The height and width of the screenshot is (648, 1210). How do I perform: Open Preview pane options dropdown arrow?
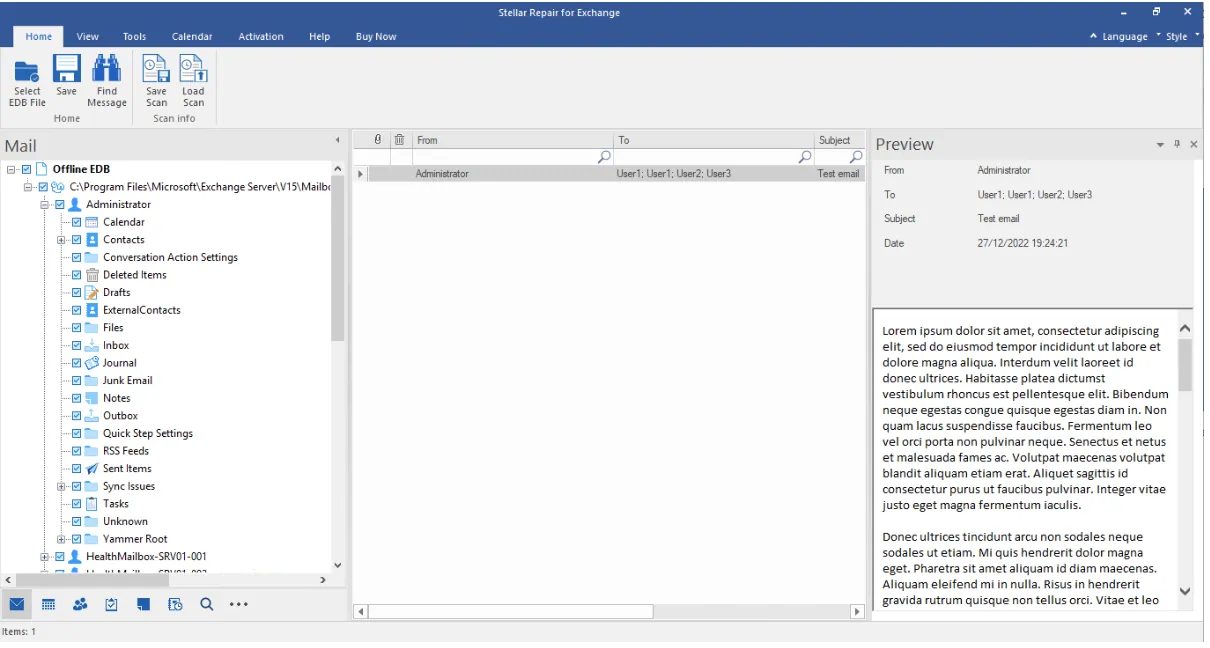[x=1160, y=145]
